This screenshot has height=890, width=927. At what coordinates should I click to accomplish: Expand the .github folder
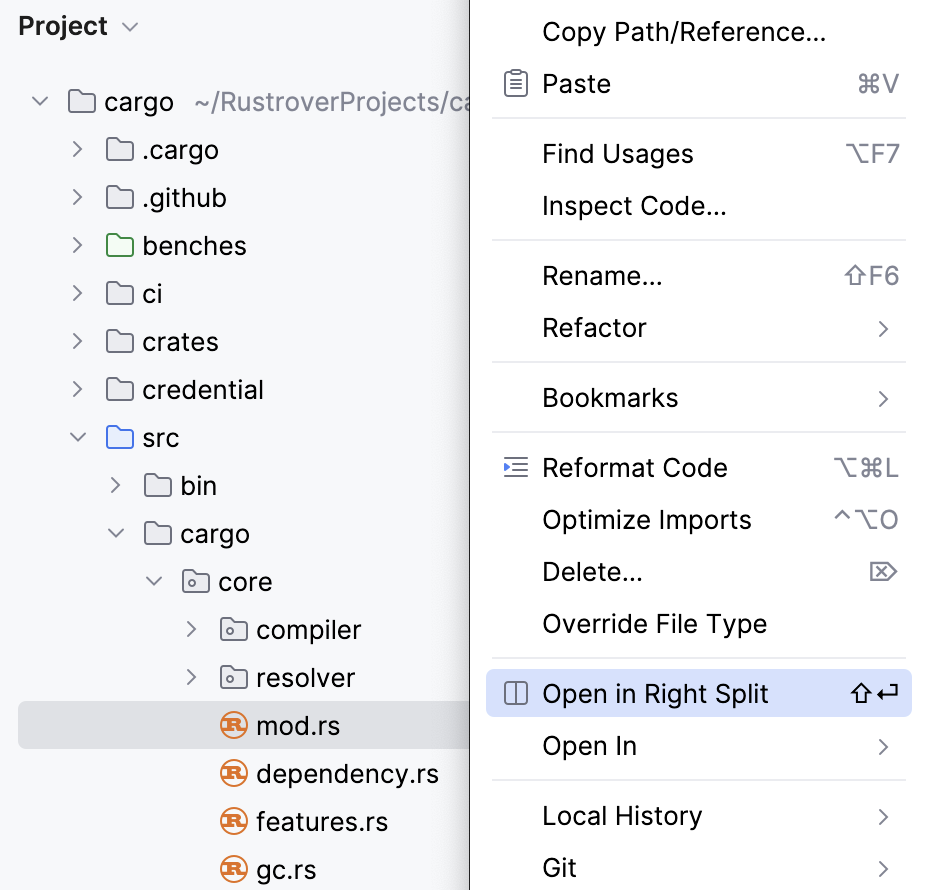point(78,198)
